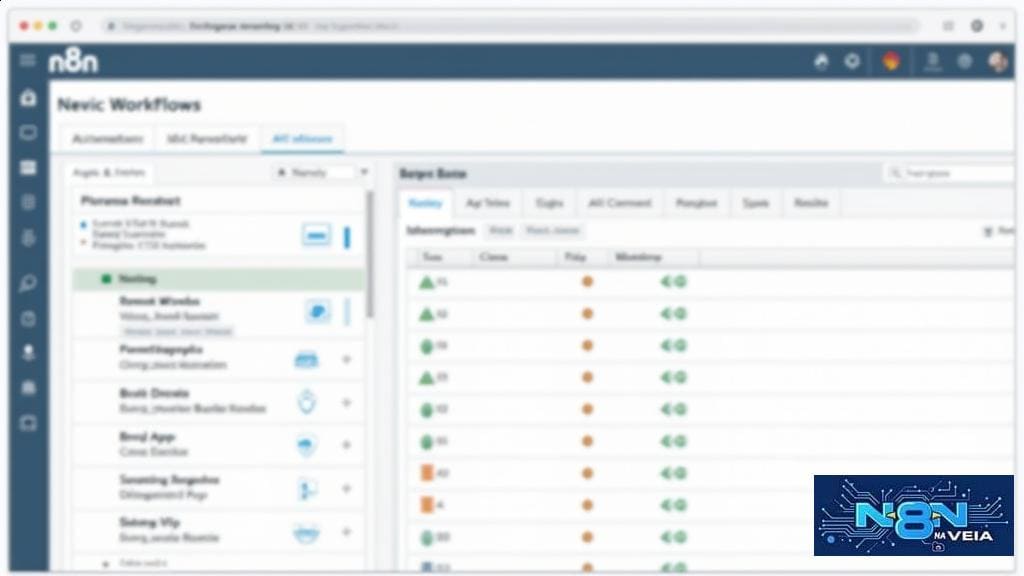
Task: Click the green triangle status icon in the first table row
Action: point(426,282)
